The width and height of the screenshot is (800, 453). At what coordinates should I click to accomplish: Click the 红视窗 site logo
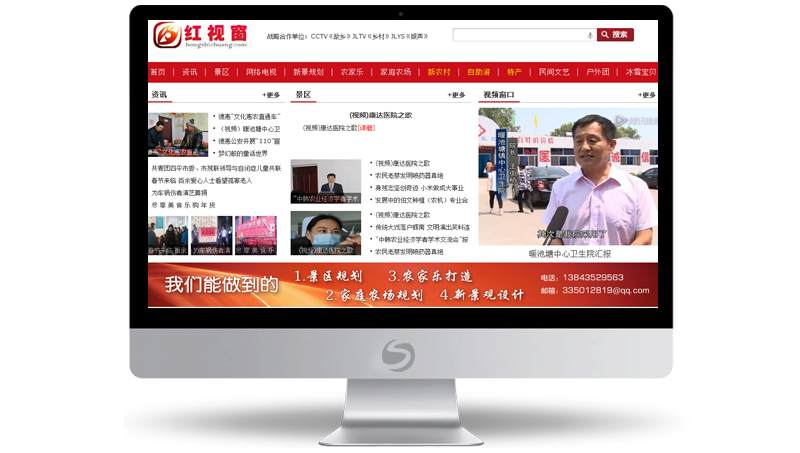199,36
